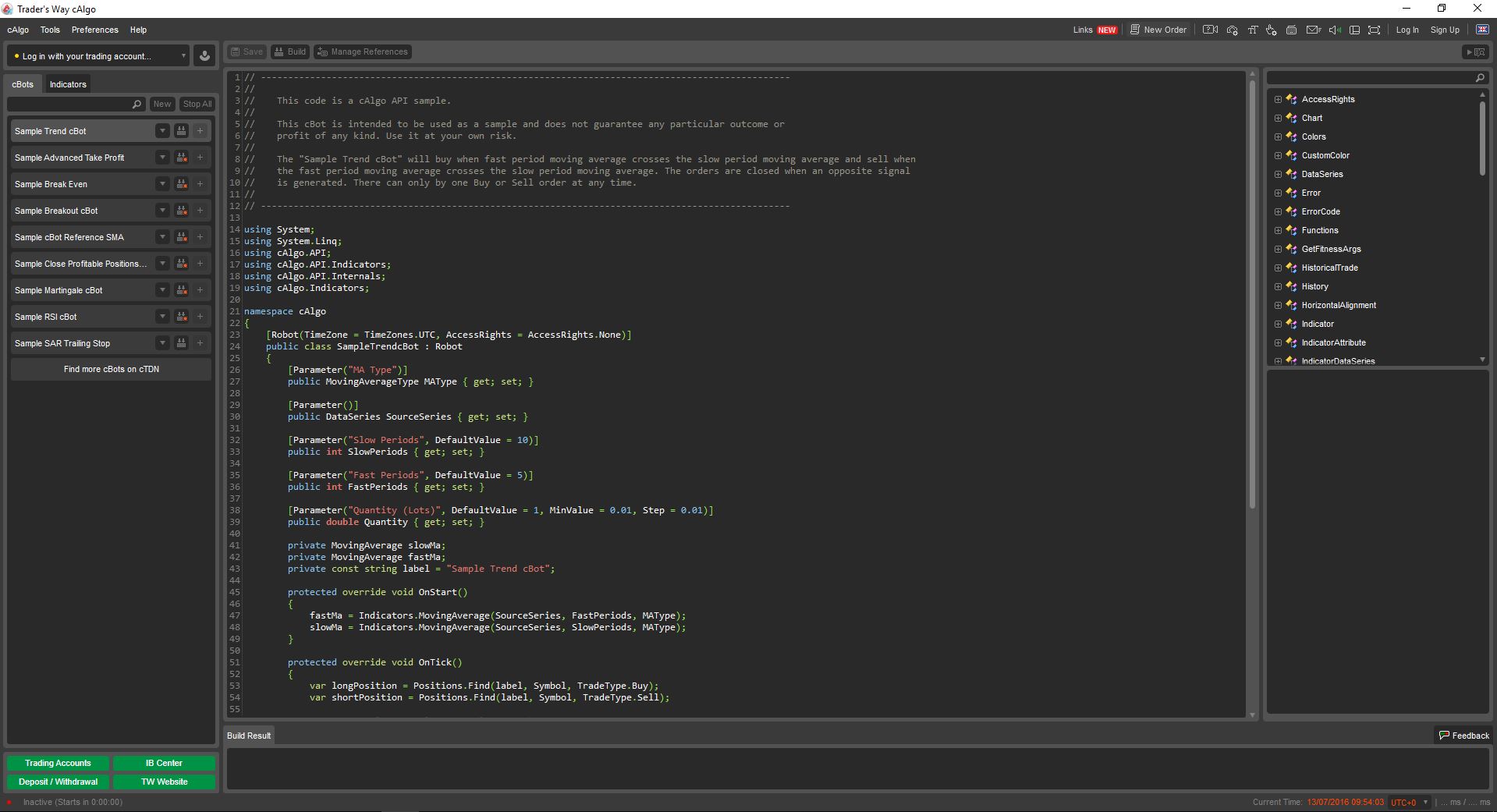Screen dimensions: 1497x812
Task: Open the UTC+0 timezone dropdown
Action: pos(1410,802)
